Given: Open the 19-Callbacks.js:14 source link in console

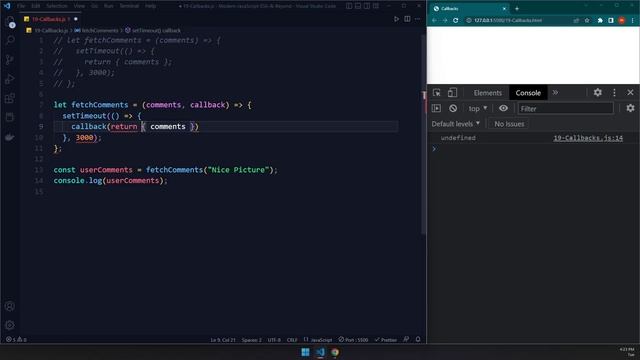Looking at the screenshot, I should coord(588,138).
